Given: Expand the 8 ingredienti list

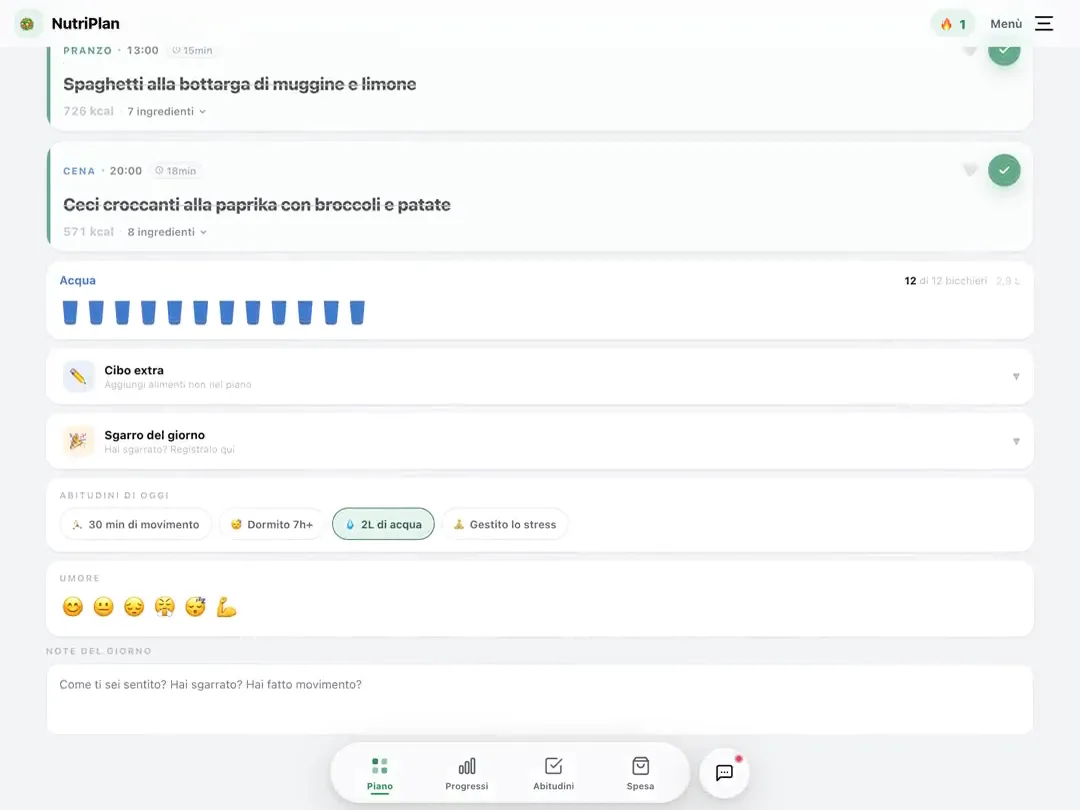Looking at the screenshot, I should tap(167, 232).
